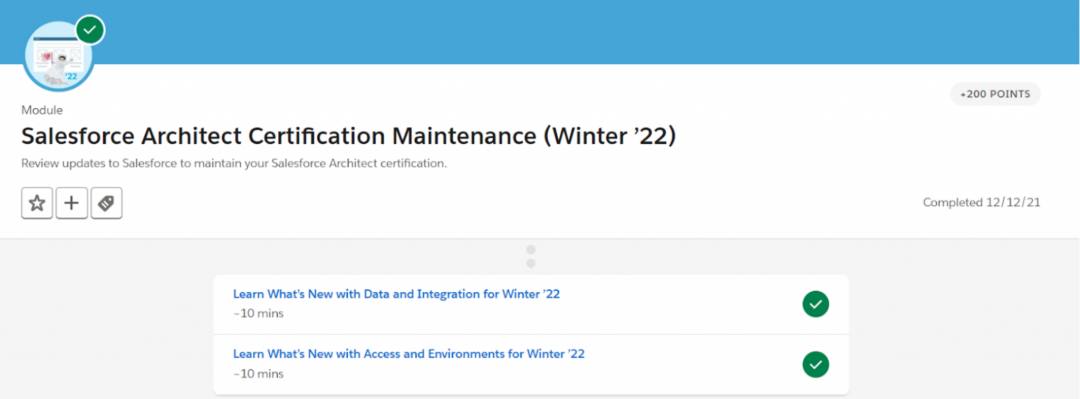Click checkmark beside Data and Integration unit
The width and height of the screenshot is (1080, 399).
[x=816, y=304]
